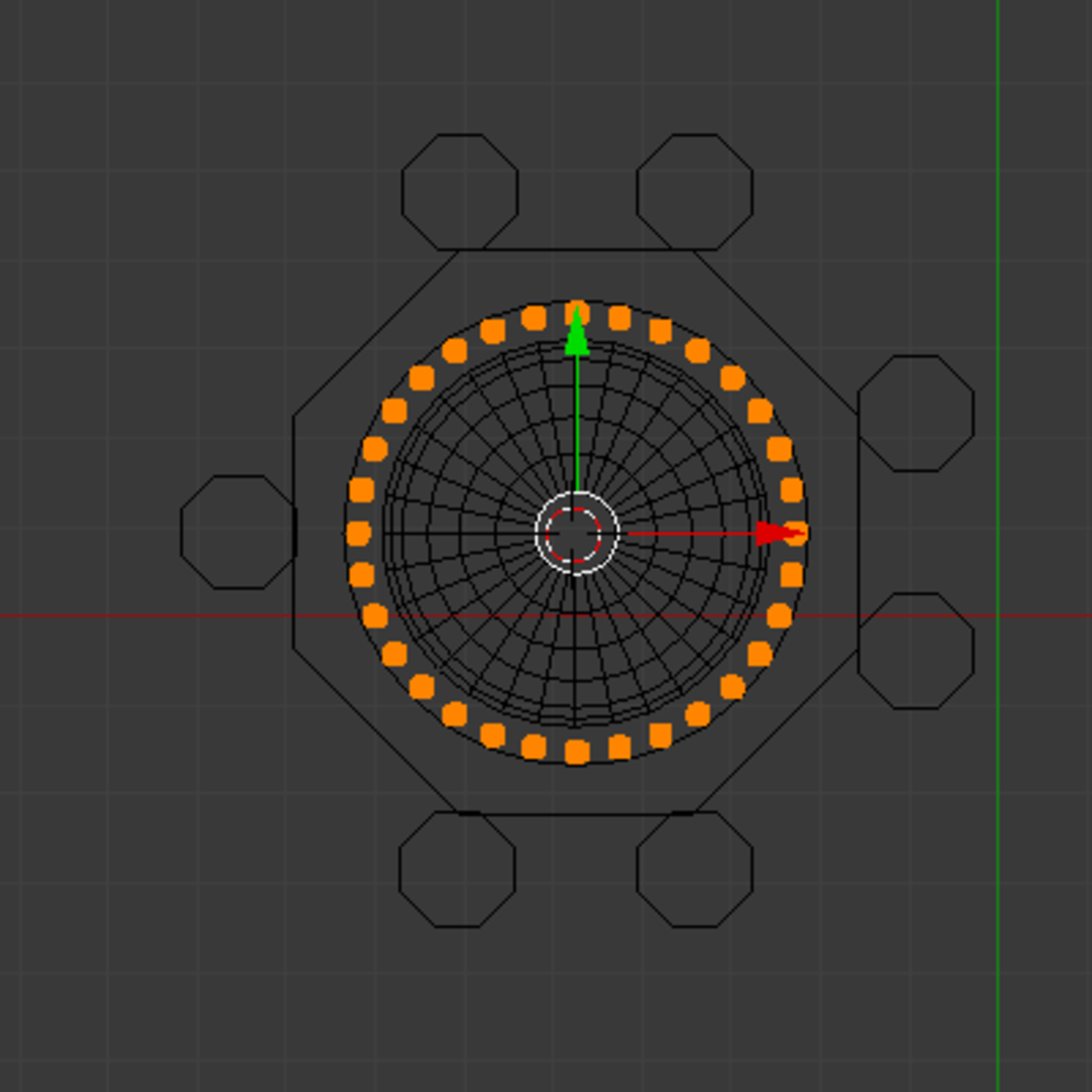Screen dimensions: 1092x1092
Task: Click the leftmost orange vertex of the ring
Action: [x=358, y=533]
